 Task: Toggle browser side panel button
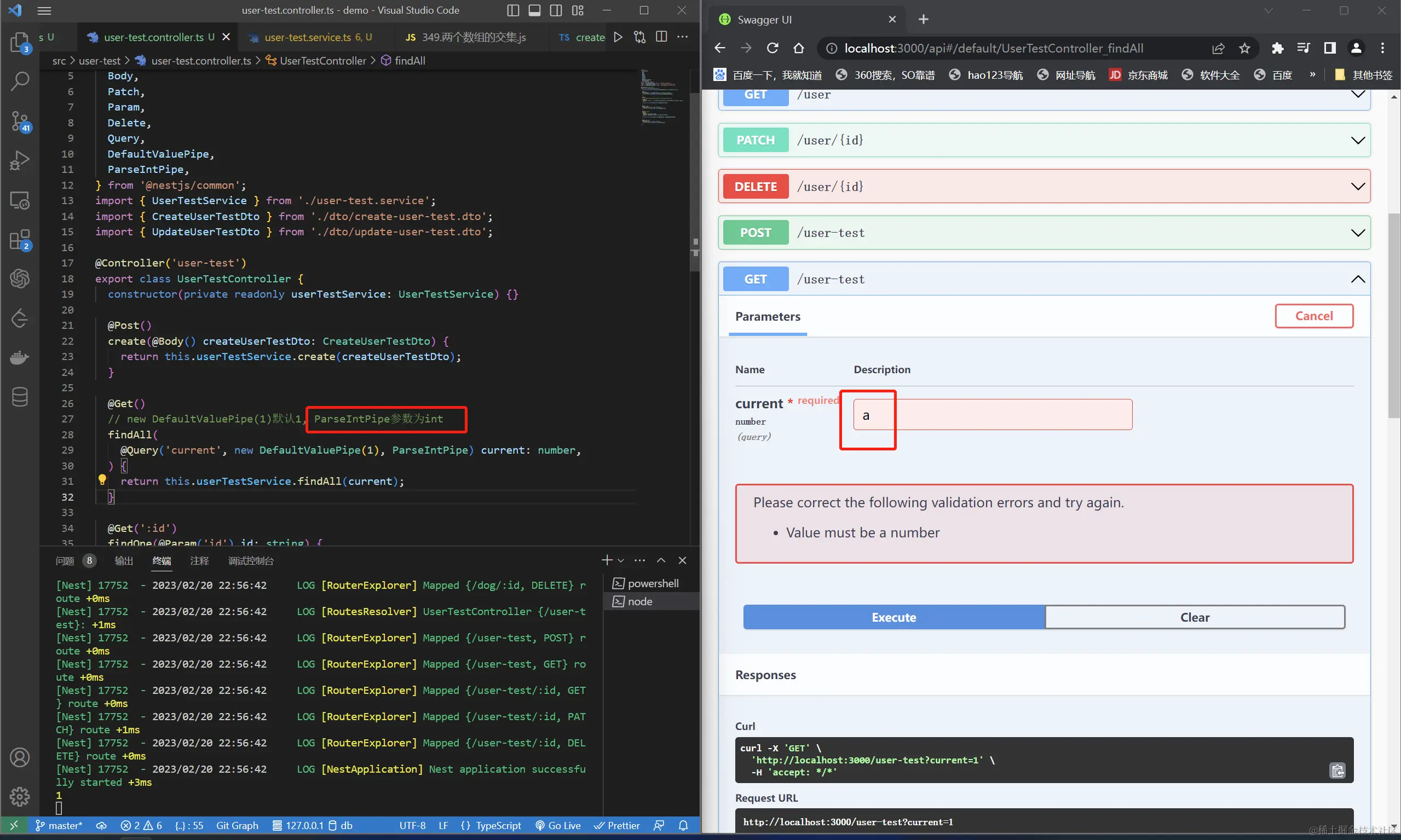(x=1330, y=49)
